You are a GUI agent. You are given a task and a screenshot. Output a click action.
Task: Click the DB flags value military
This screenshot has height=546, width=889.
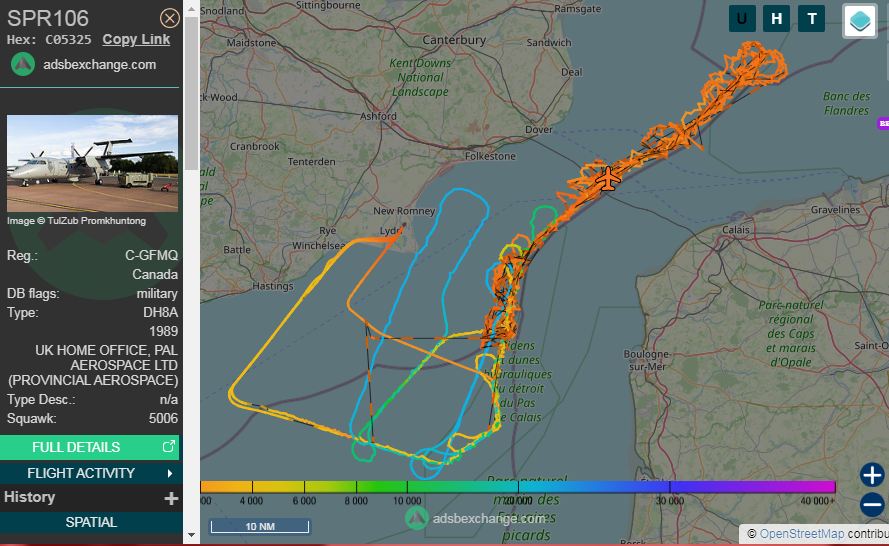[x=157, y=294]
